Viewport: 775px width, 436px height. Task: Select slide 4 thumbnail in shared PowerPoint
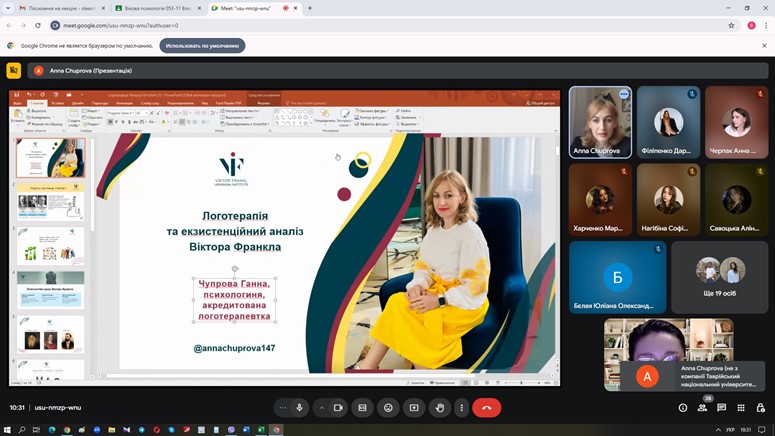(50, 290)
